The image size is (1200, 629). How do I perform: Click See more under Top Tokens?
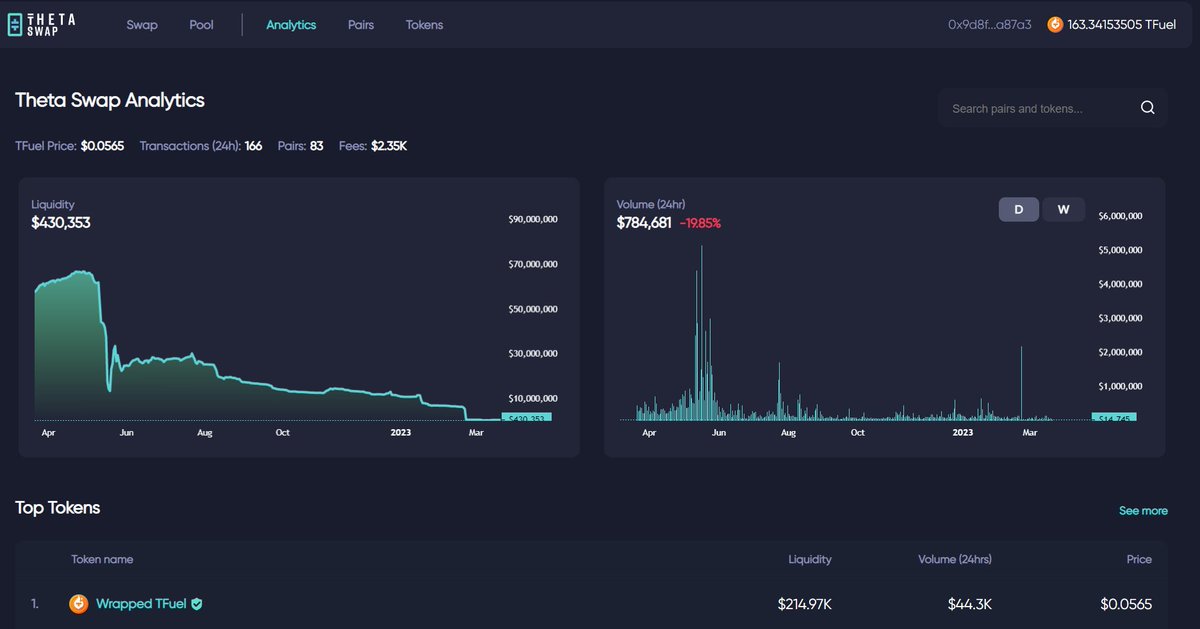pos(1143,511)
